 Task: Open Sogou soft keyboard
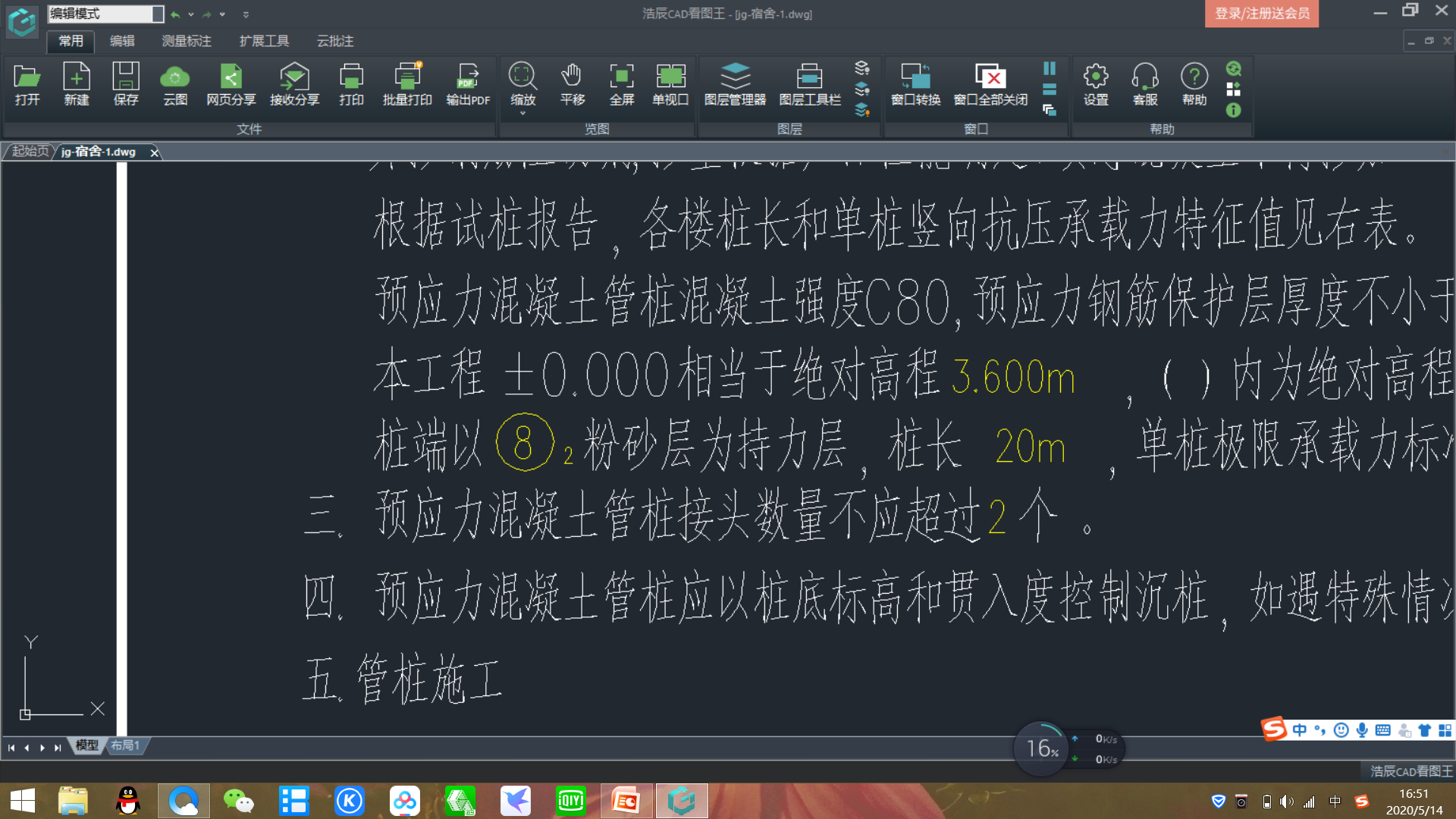point(1382,730)
